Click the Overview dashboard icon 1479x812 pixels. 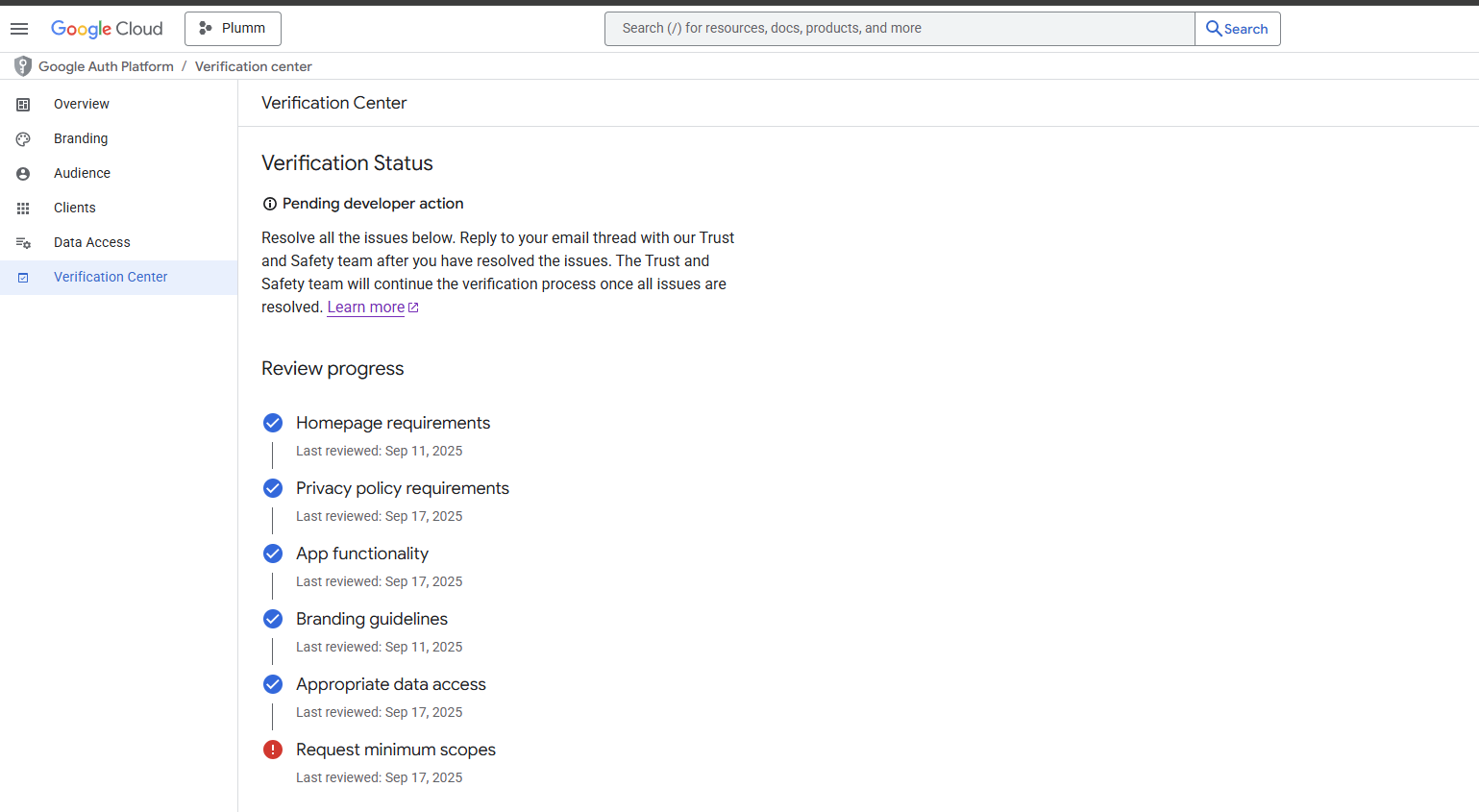click(x=23, y=104)
